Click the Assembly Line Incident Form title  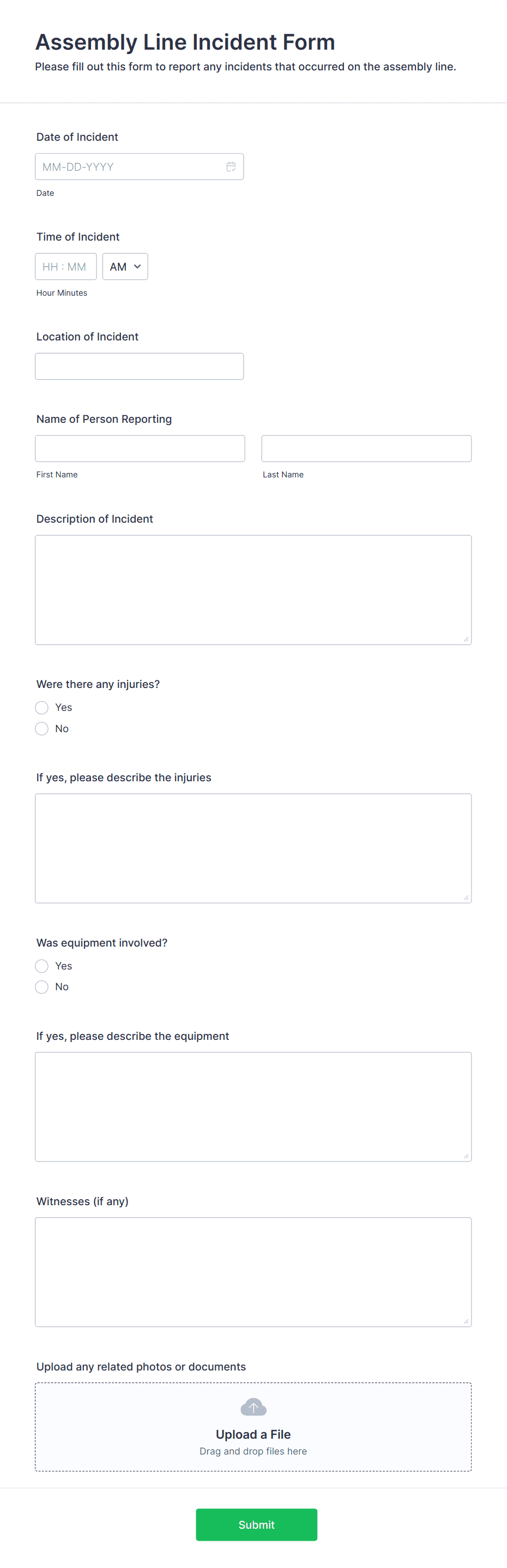[185, 41]
